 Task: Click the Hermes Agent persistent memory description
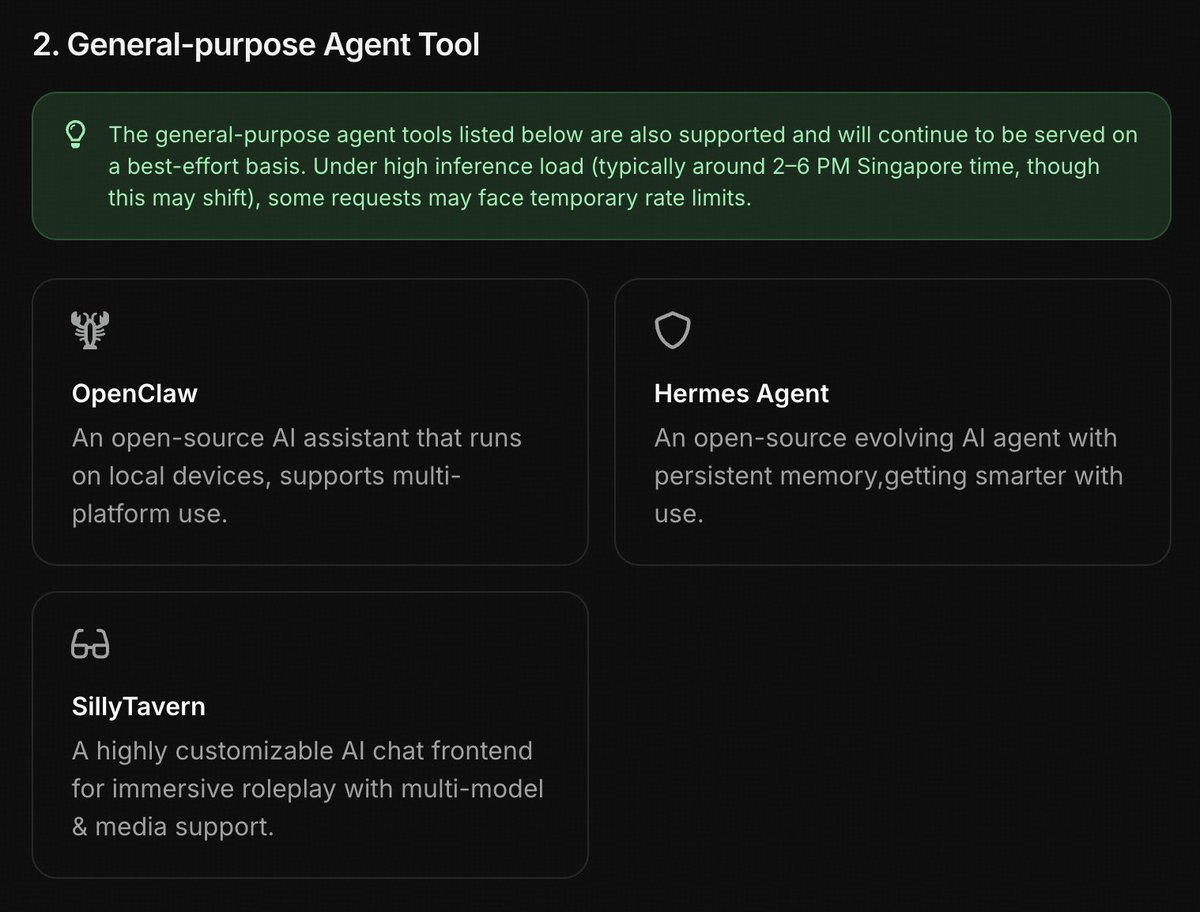tap(888, 476)
